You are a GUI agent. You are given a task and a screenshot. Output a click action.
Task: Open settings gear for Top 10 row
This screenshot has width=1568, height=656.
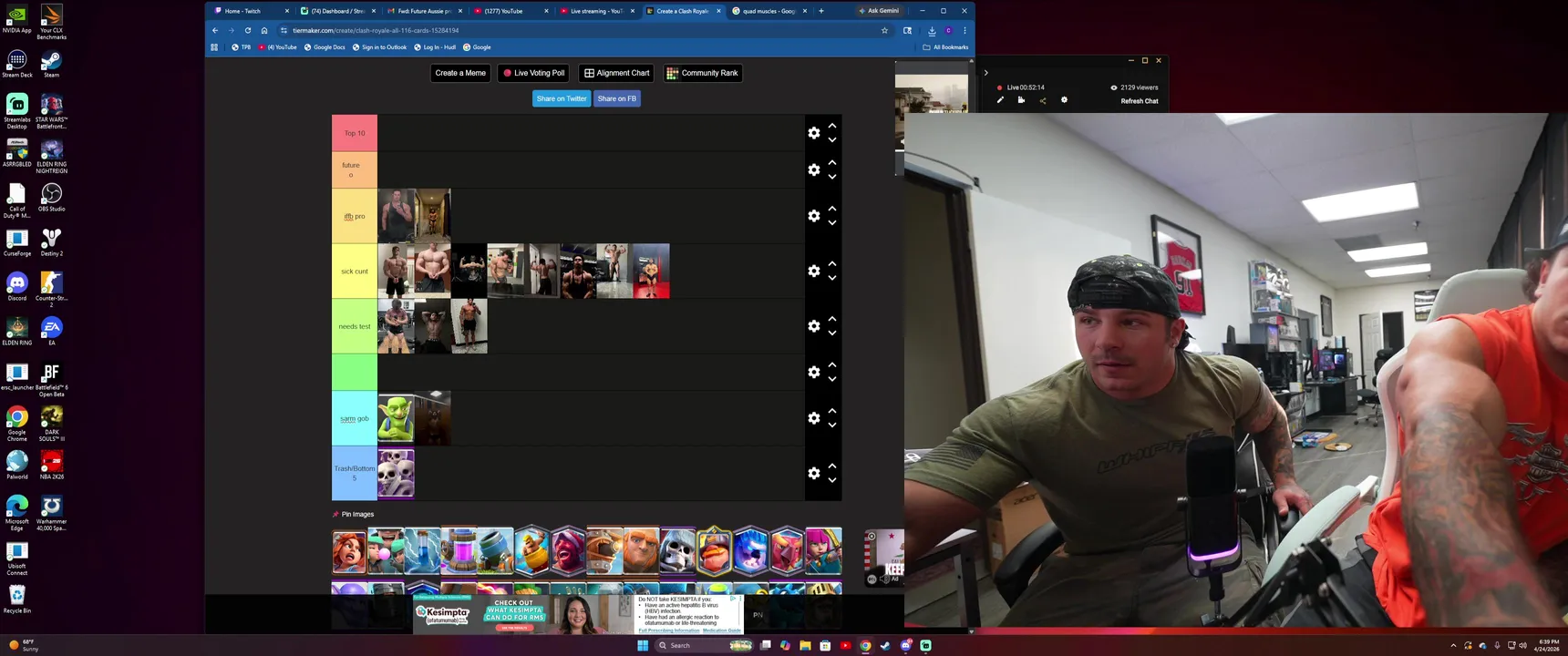click(x=814, y=133)
